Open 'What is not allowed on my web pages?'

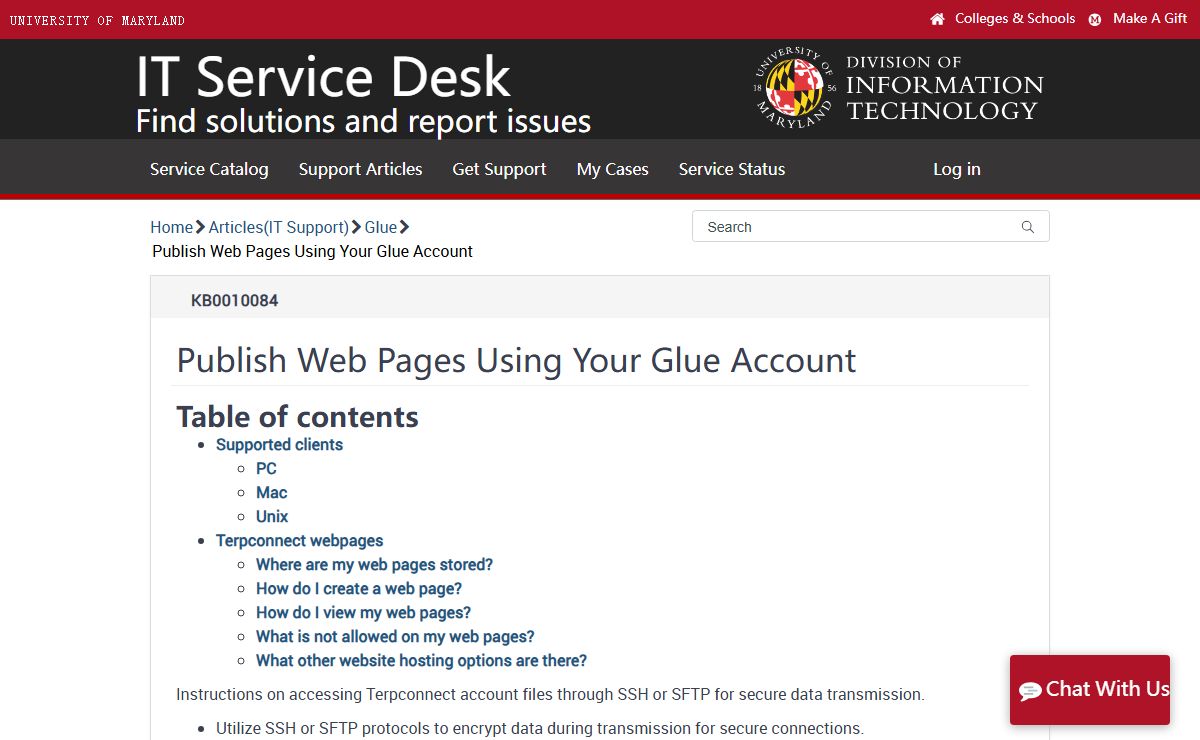point(395,636)
